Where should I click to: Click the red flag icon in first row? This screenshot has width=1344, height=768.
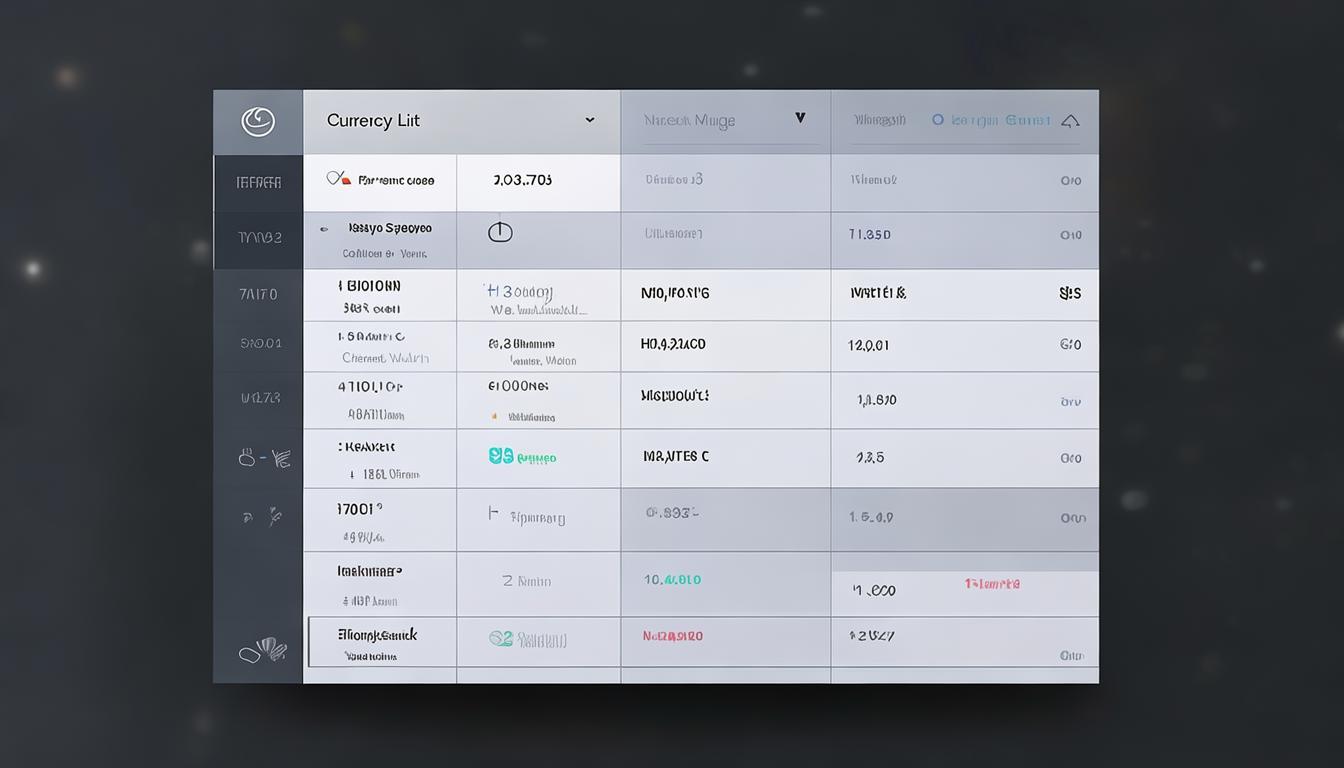pyautogui.click(x=339, y=179)
